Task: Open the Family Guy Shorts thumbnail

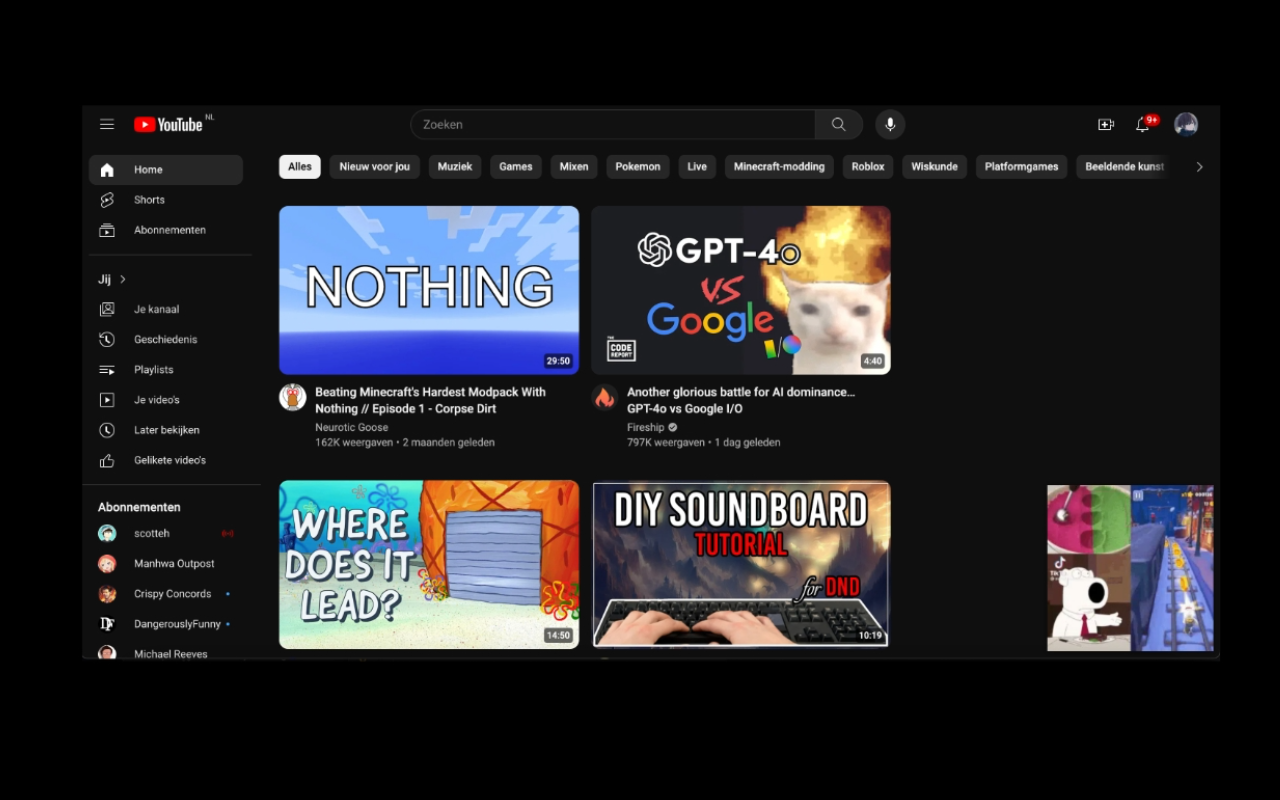Action: pos(1130,568)
